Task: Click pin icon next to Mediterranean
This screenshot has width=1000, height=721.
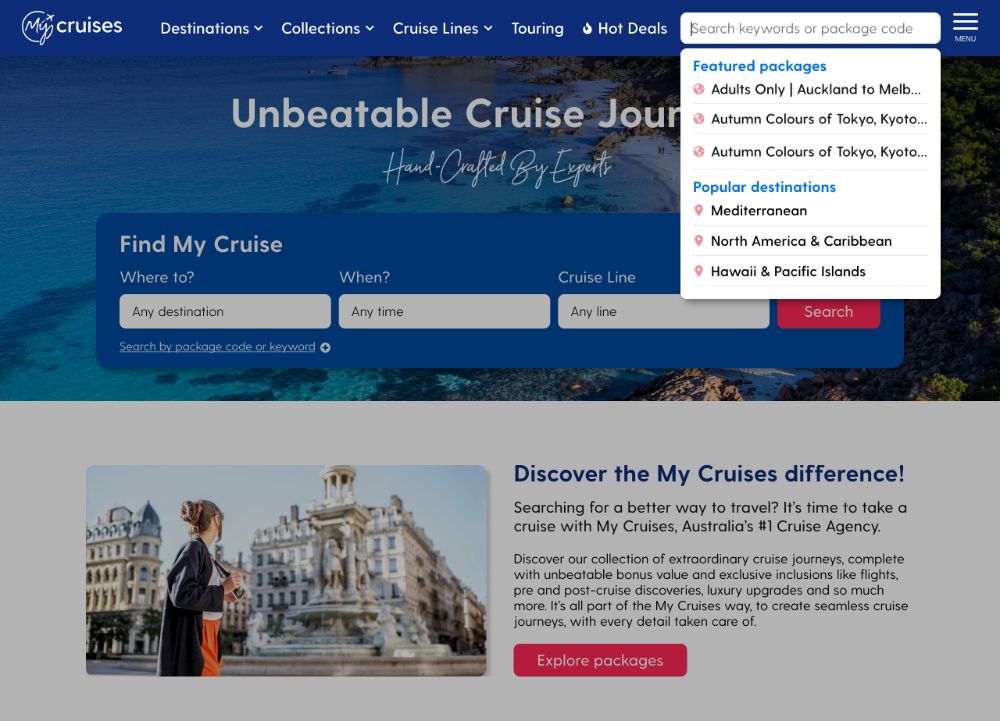Action: tap(698, 210)
